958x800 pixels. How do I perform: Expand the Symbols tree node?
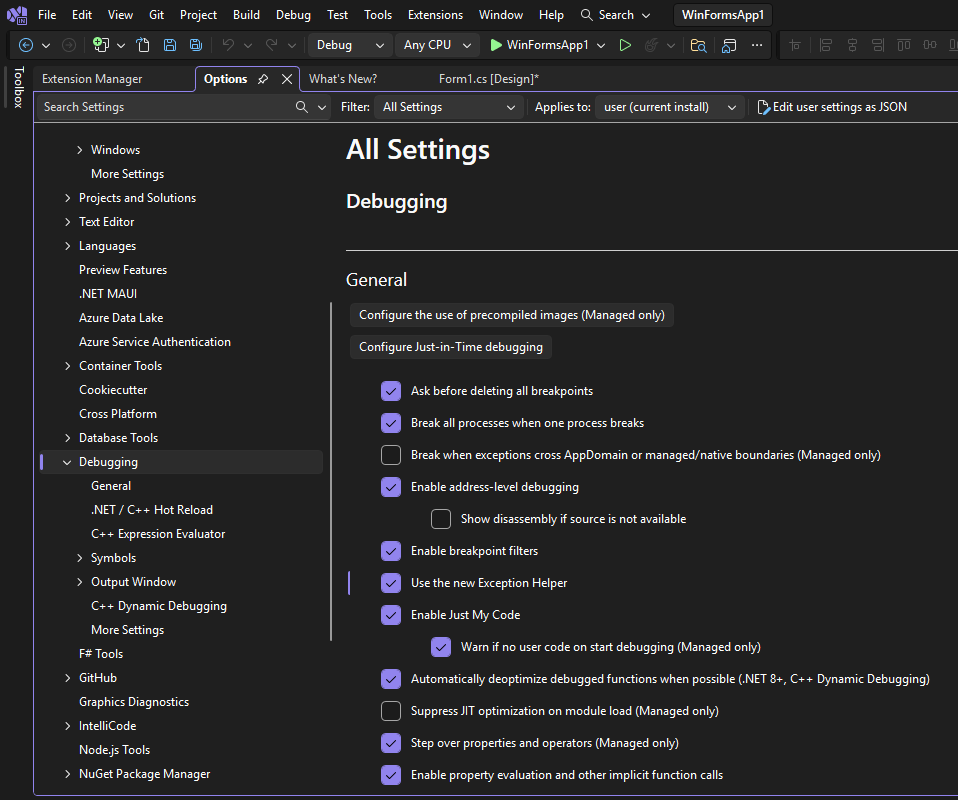[x=80, y=558]
